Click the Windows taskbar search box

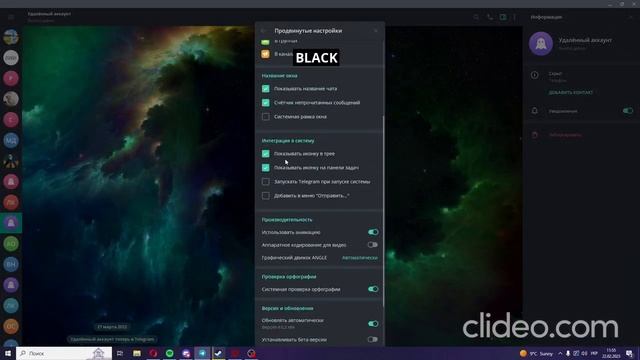pos(64,353)
